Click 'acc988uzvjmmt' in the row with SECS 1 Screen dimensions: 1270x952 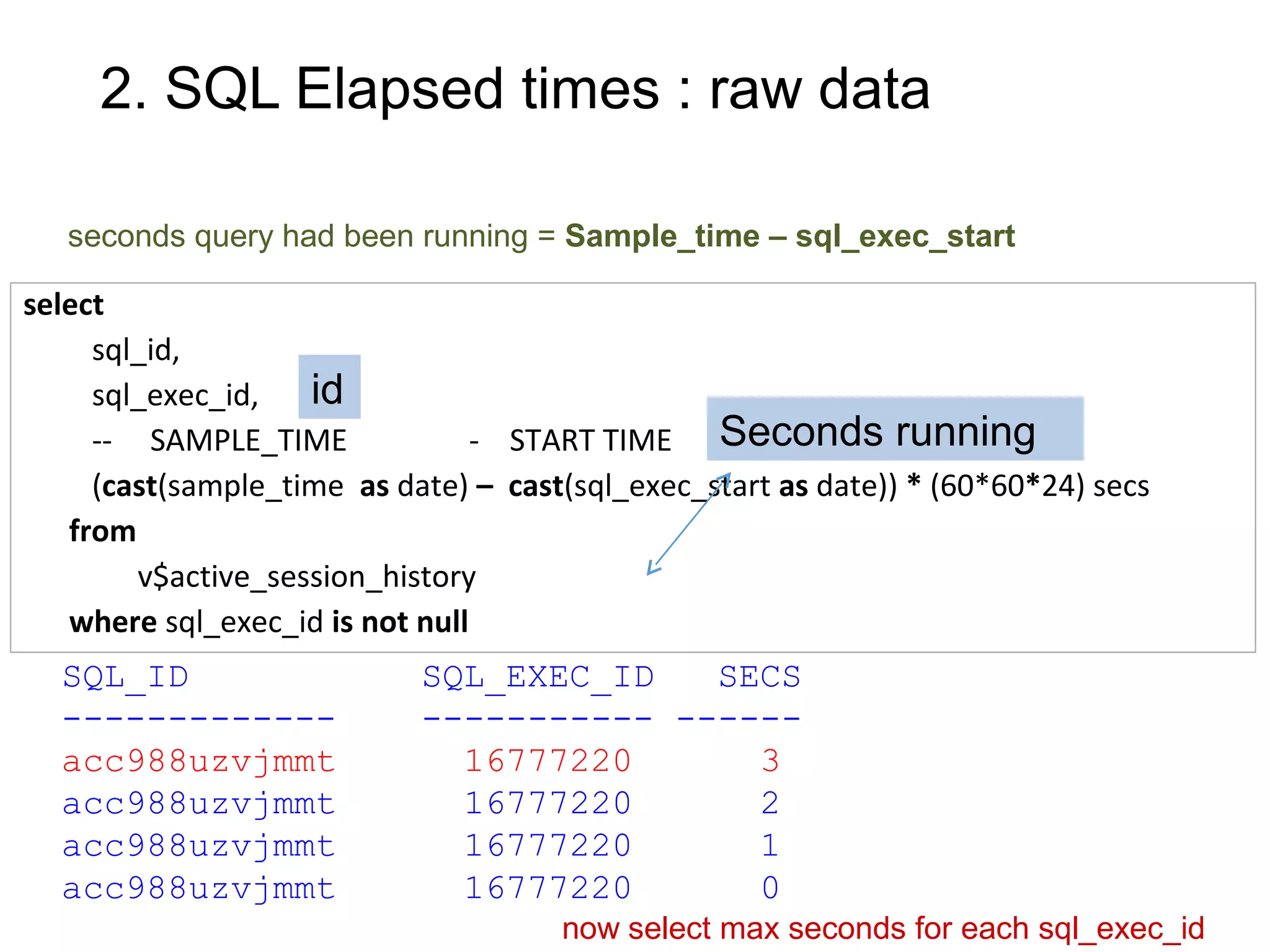(198, 847)
